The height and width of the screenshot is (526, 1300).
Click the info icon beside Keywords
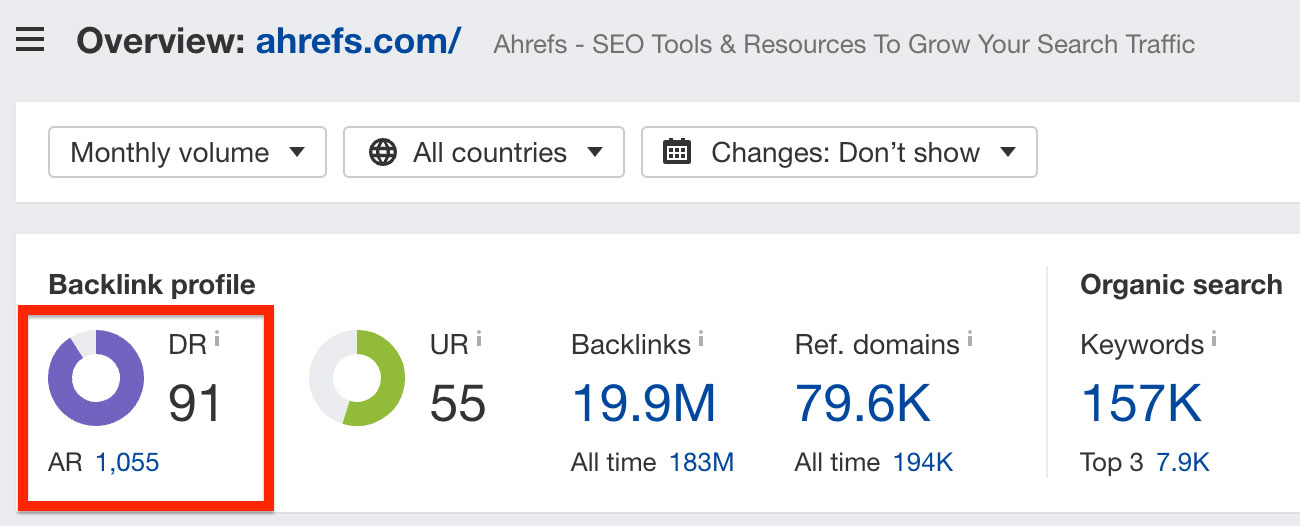(1214, 341)
